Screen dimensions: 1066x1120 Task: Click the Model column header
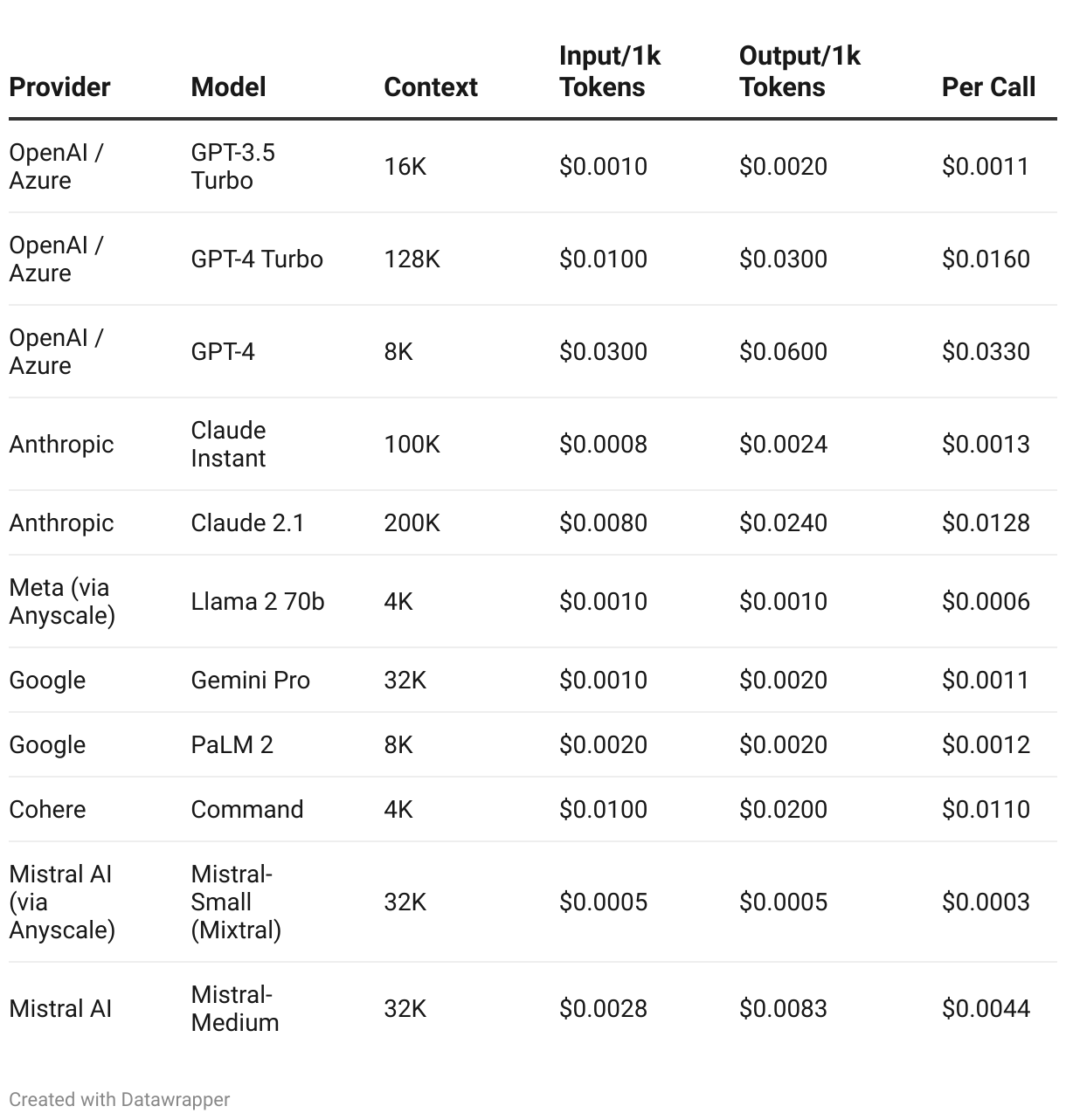[x=228, y=87]
